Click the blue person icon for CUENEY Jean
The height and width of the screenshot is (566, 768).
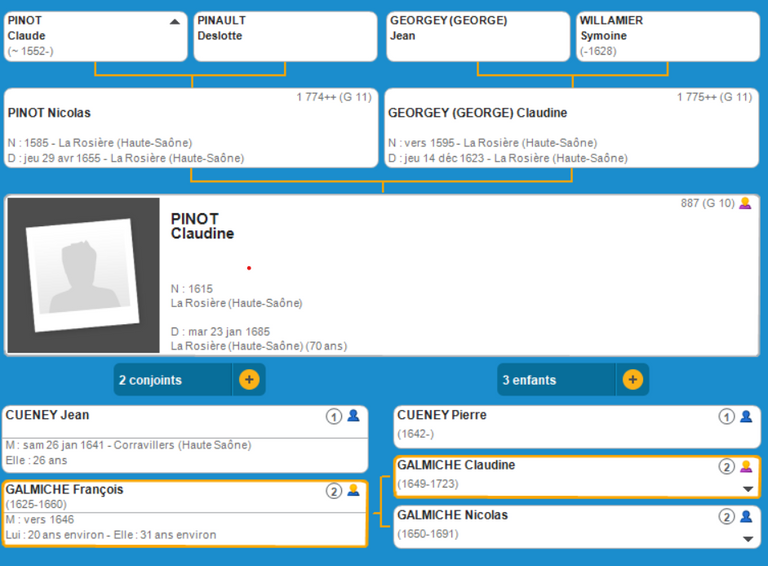pyautogui.click(x=353, y=416)
